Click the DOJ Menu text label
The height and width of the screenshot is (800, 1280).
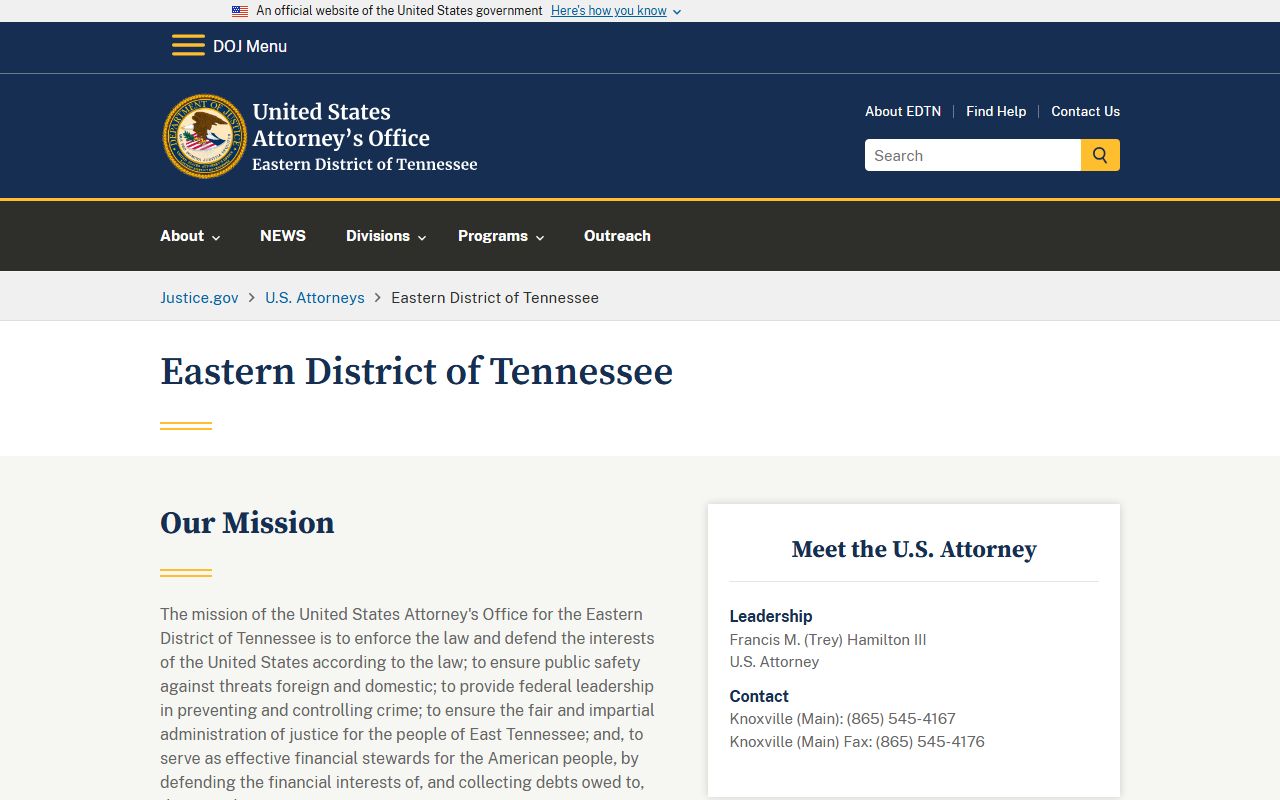(250, 46)
